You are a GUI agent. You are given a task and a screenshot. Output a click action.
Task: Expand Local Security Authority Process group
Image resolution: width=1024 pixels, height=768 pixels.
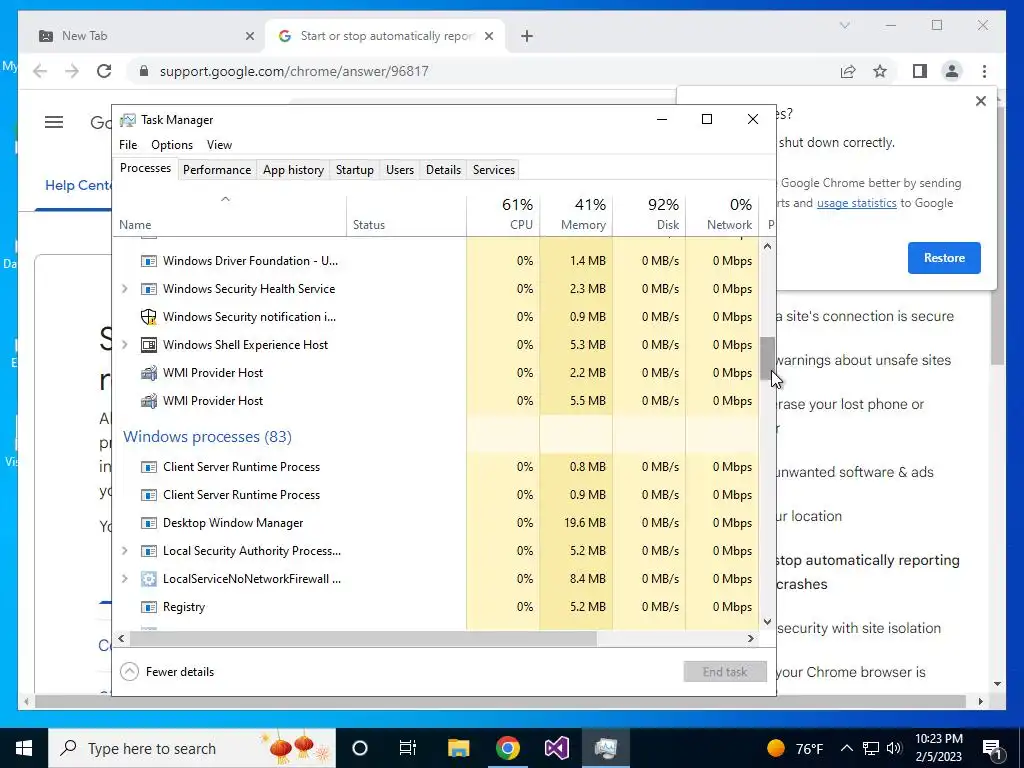point(125,551)
